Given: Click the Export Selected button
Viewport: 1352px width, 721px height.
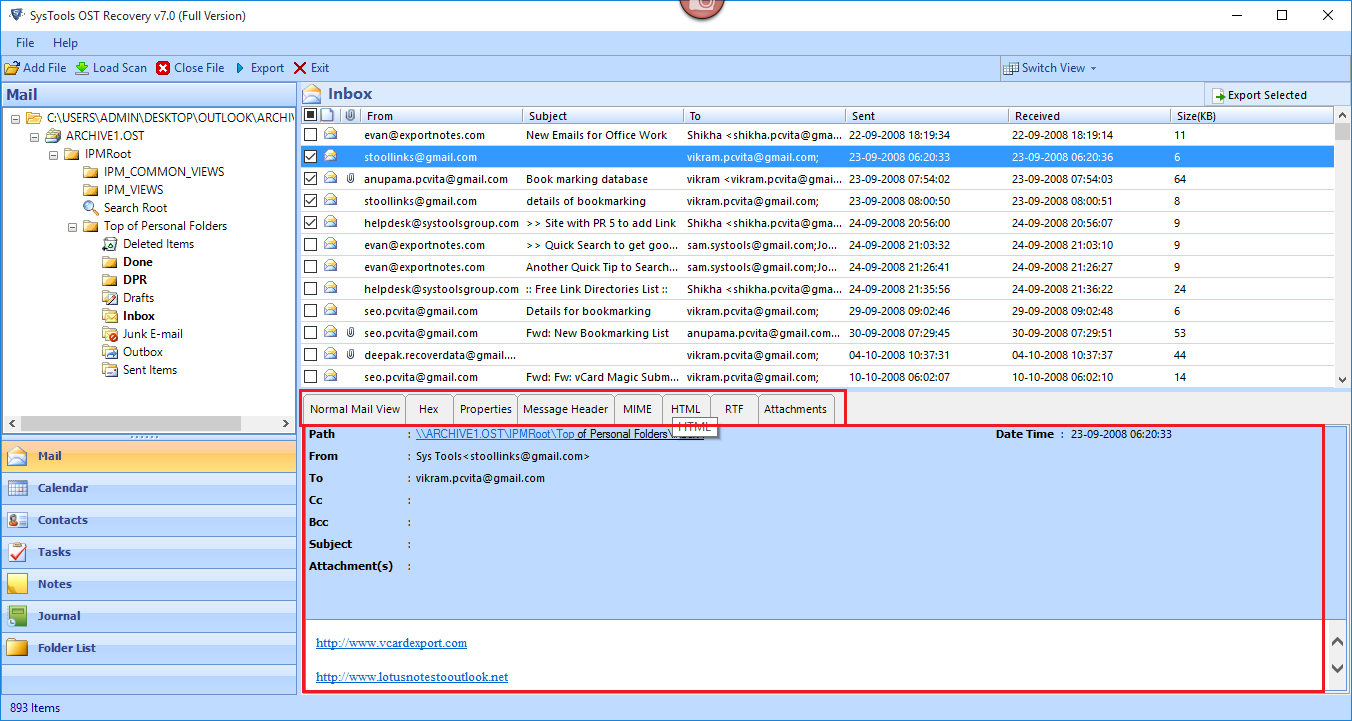Looking at the screenshot, I should (x=1259, y=95).
